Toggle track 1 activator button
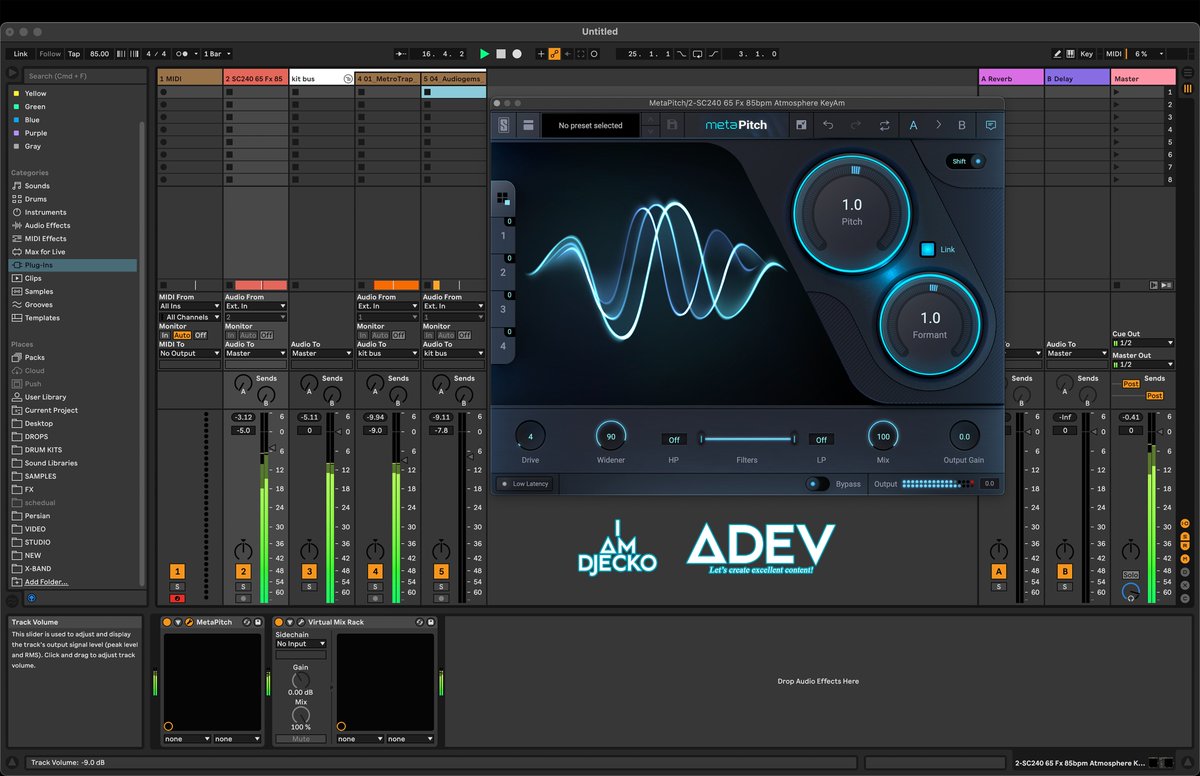This screenshot has width=1200, height=776. pyautogui.click(x=177, y=571)
